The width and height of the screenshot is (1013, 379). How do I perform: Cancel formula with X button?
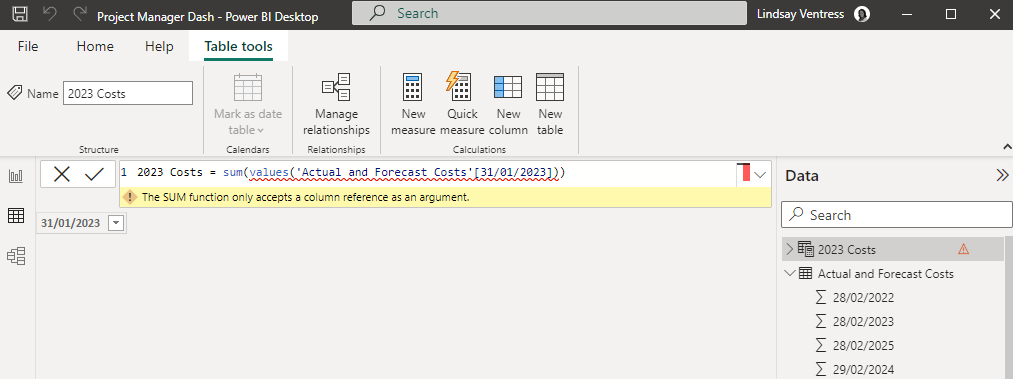pyautogui.click(x=61, y=174)
